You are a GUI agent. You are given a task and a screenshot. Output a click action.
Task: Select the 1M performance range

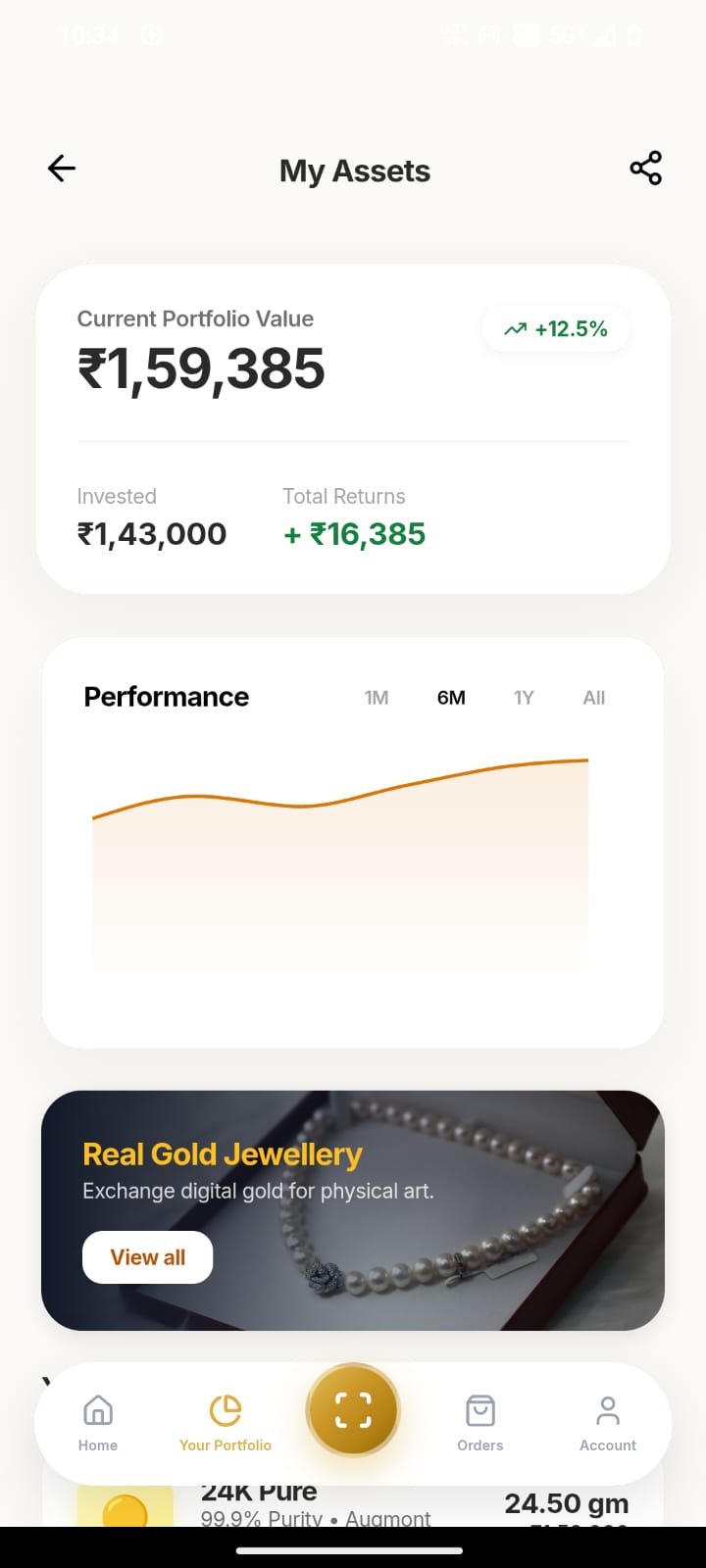tap(377, 698)
